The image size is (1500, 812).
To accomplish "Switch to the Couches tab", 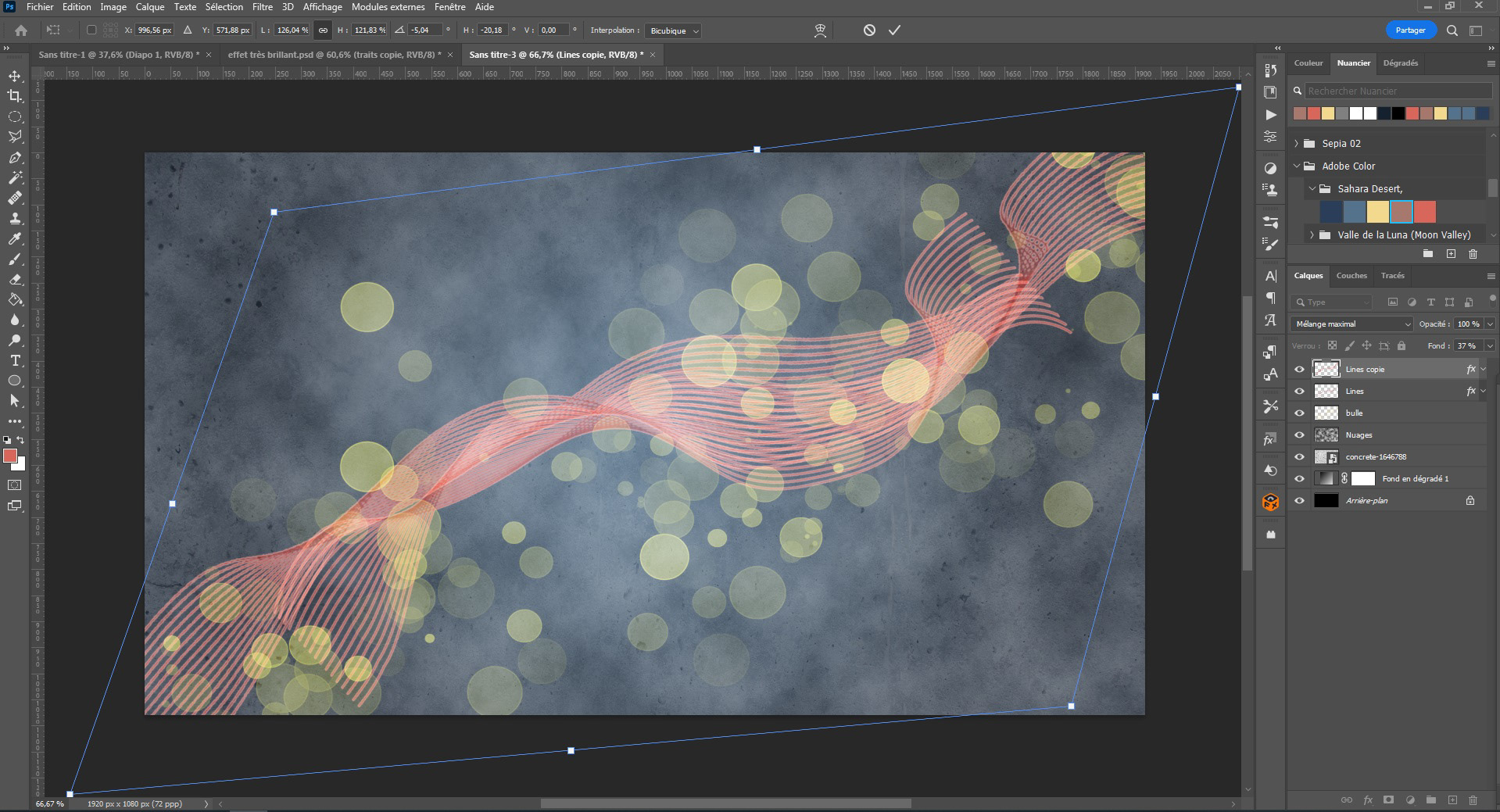I will coord(1351,275).
